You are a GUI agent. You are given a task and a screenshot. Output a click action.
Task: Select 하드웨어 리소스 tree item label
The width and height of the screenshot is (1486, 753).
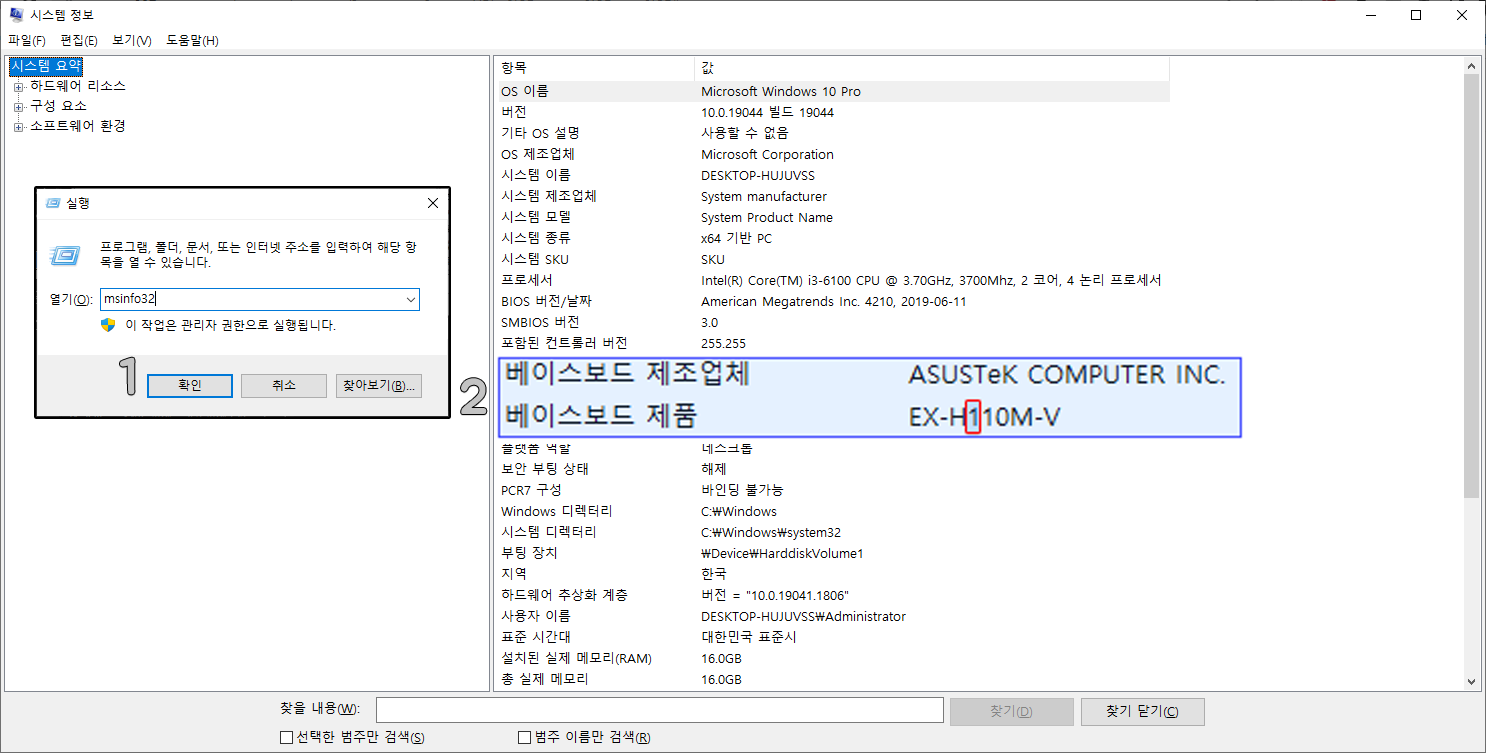tap(78, 86)
